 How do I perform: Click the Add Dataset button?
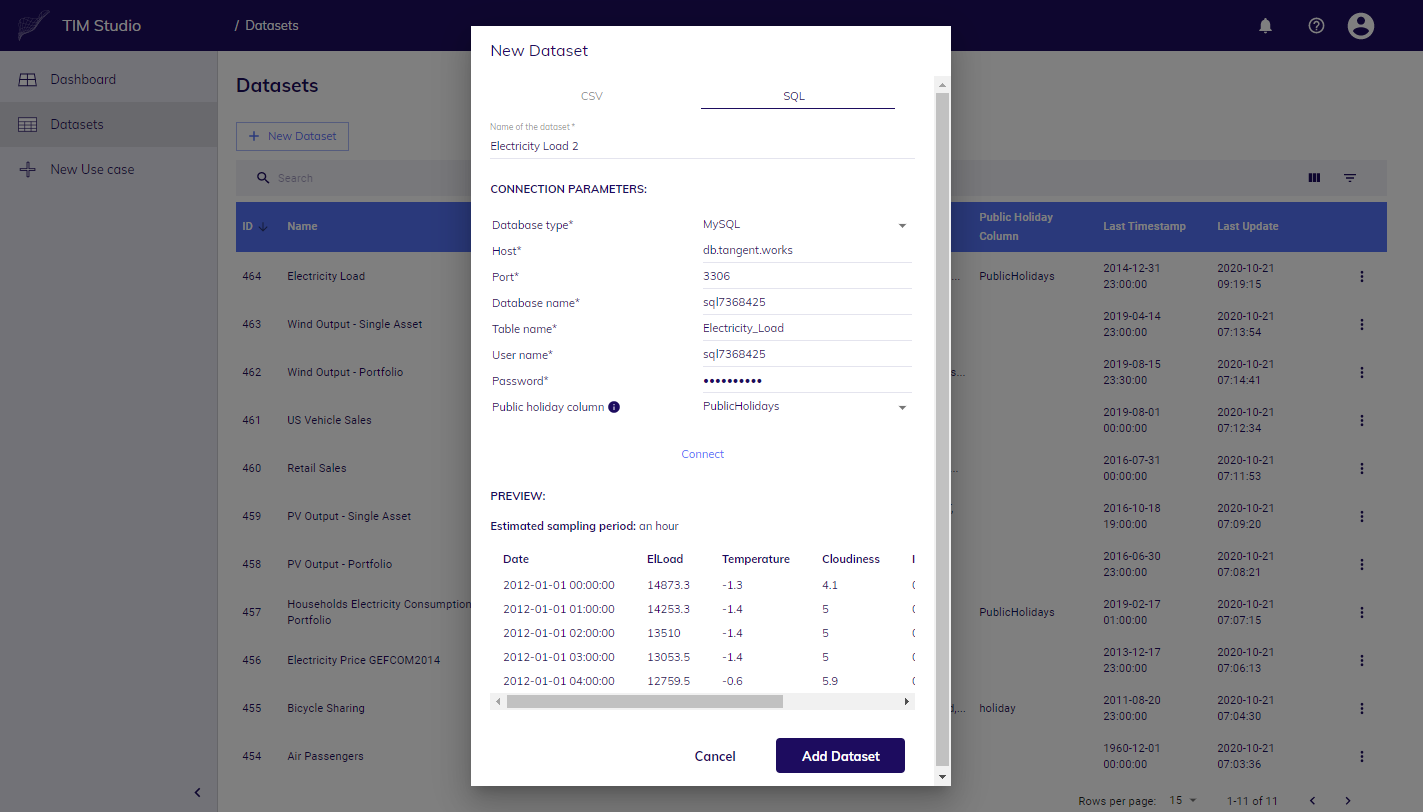click(x=841, y=756)
